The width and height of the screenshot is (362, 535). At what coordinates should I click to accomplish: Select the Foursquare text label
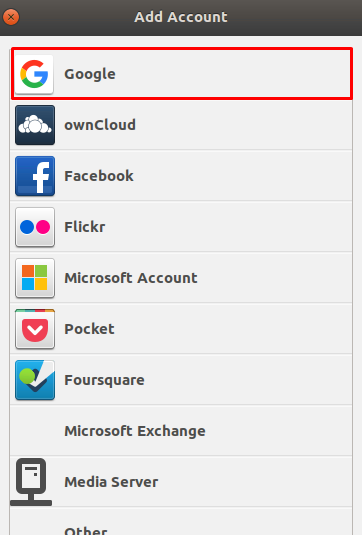click(x=104, y=380)
